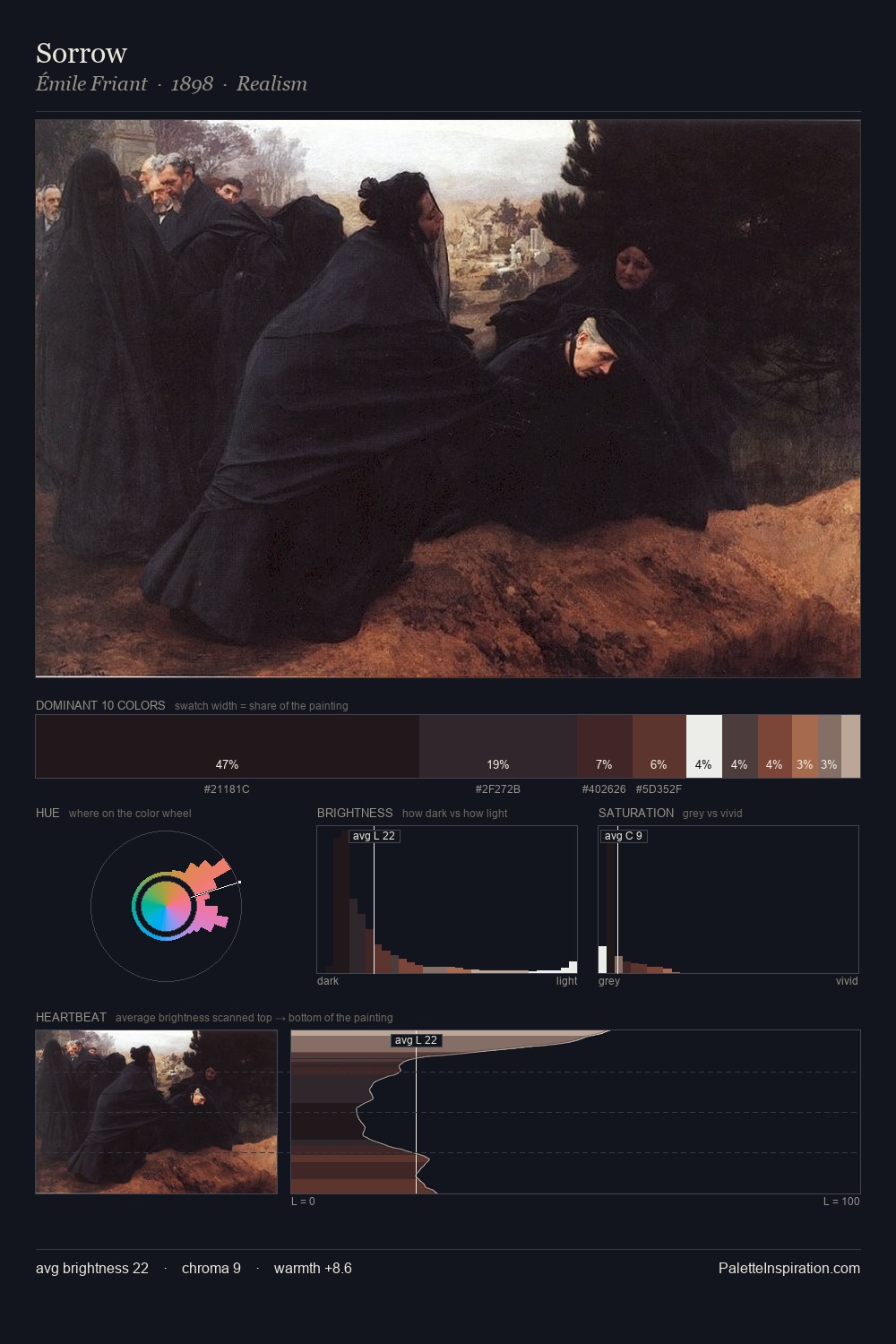Click the heartbeat brightness curve chart
The image size is (896, 1344).
[575, 1112]
